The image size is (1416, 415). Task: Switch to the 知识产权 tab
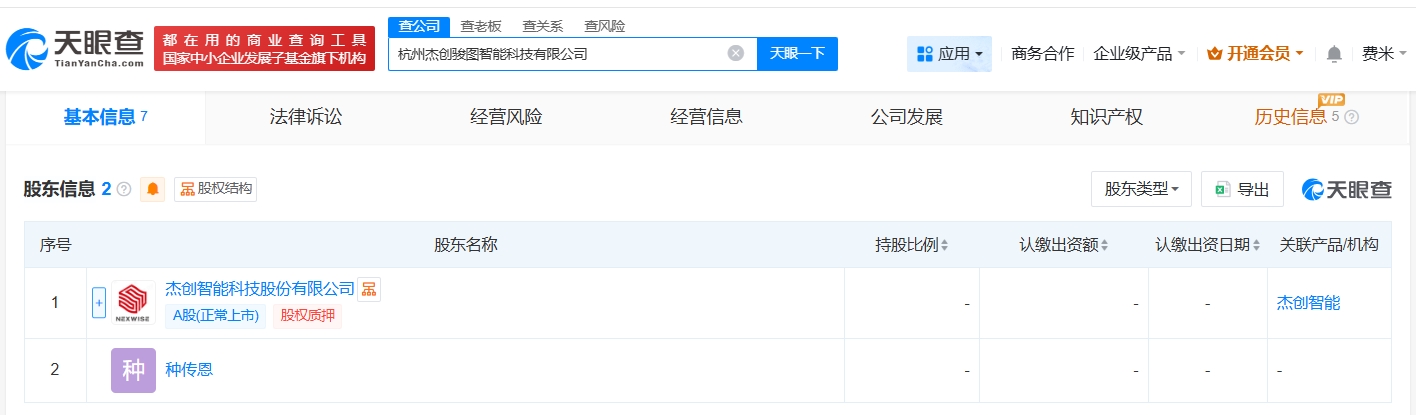1106,117
